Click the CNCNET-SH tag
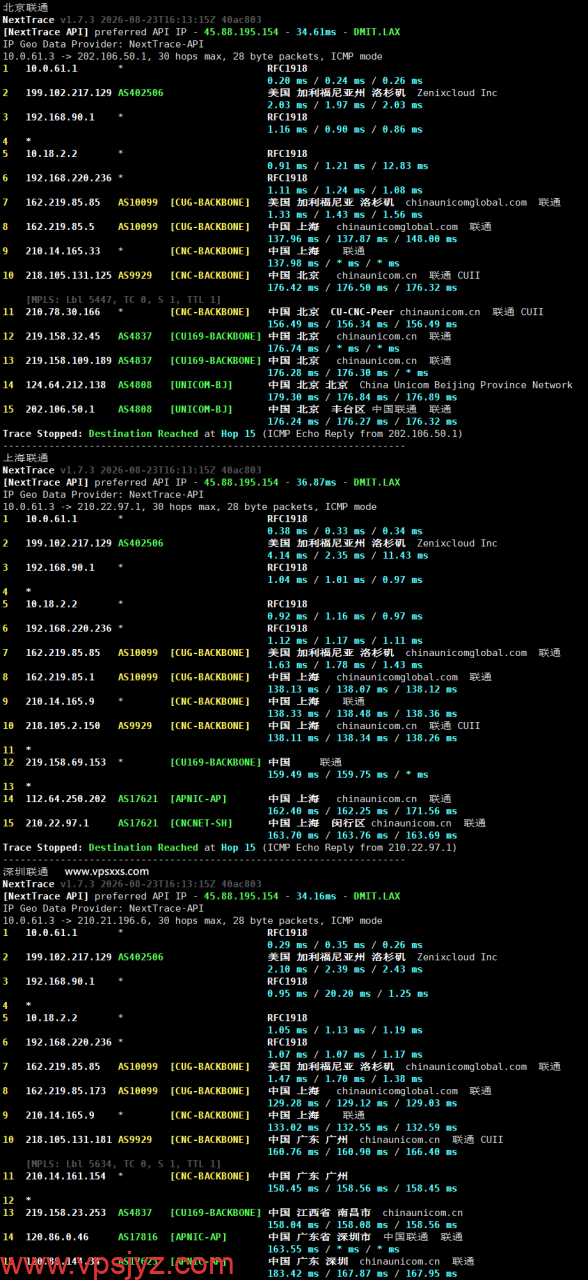 201,823
